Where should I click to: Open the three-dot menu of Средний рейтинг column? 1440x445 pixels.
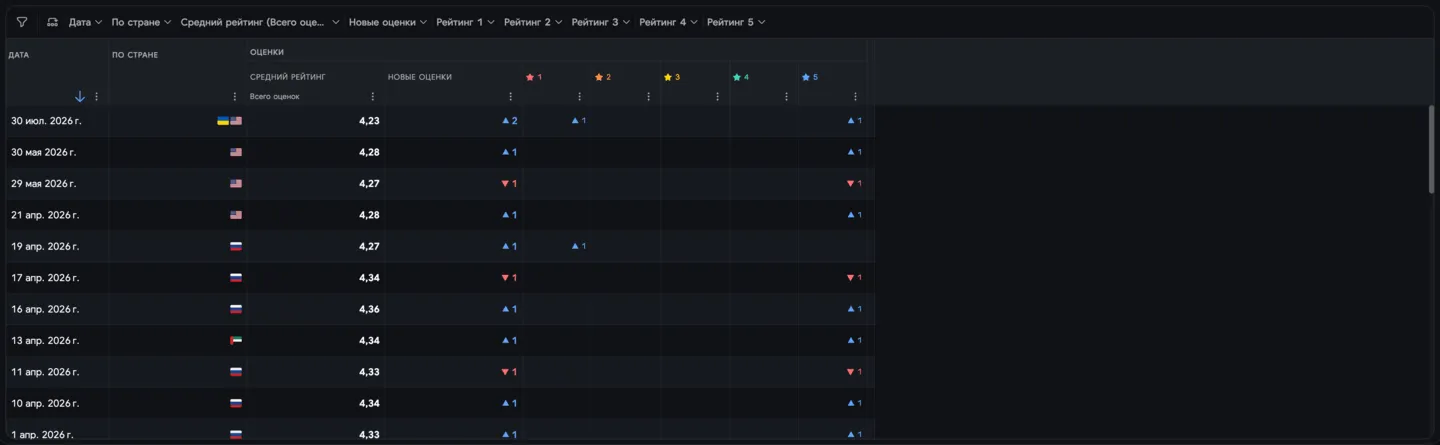tap(373, 97)
